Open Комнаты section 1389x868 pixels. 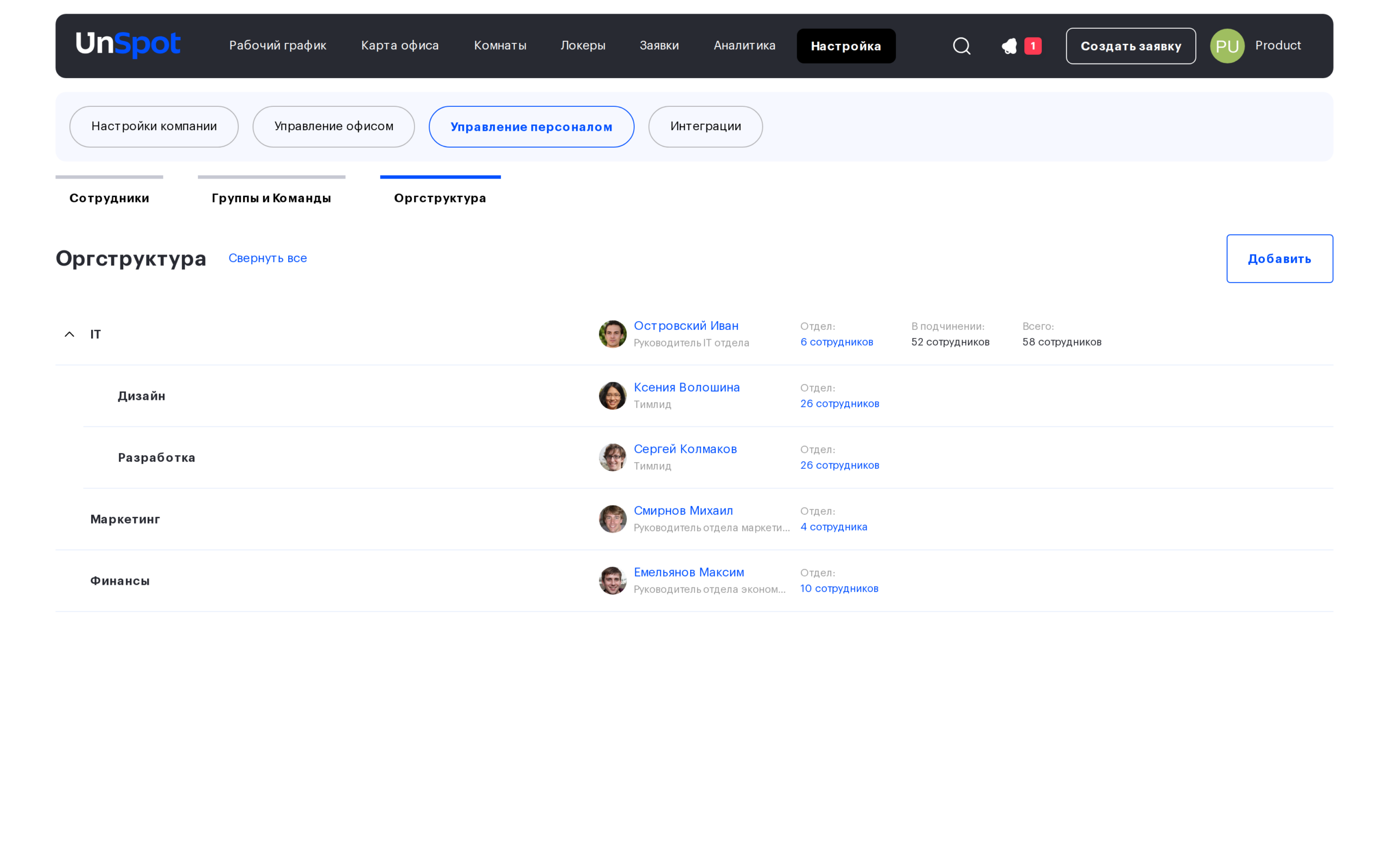coord(500,46)
